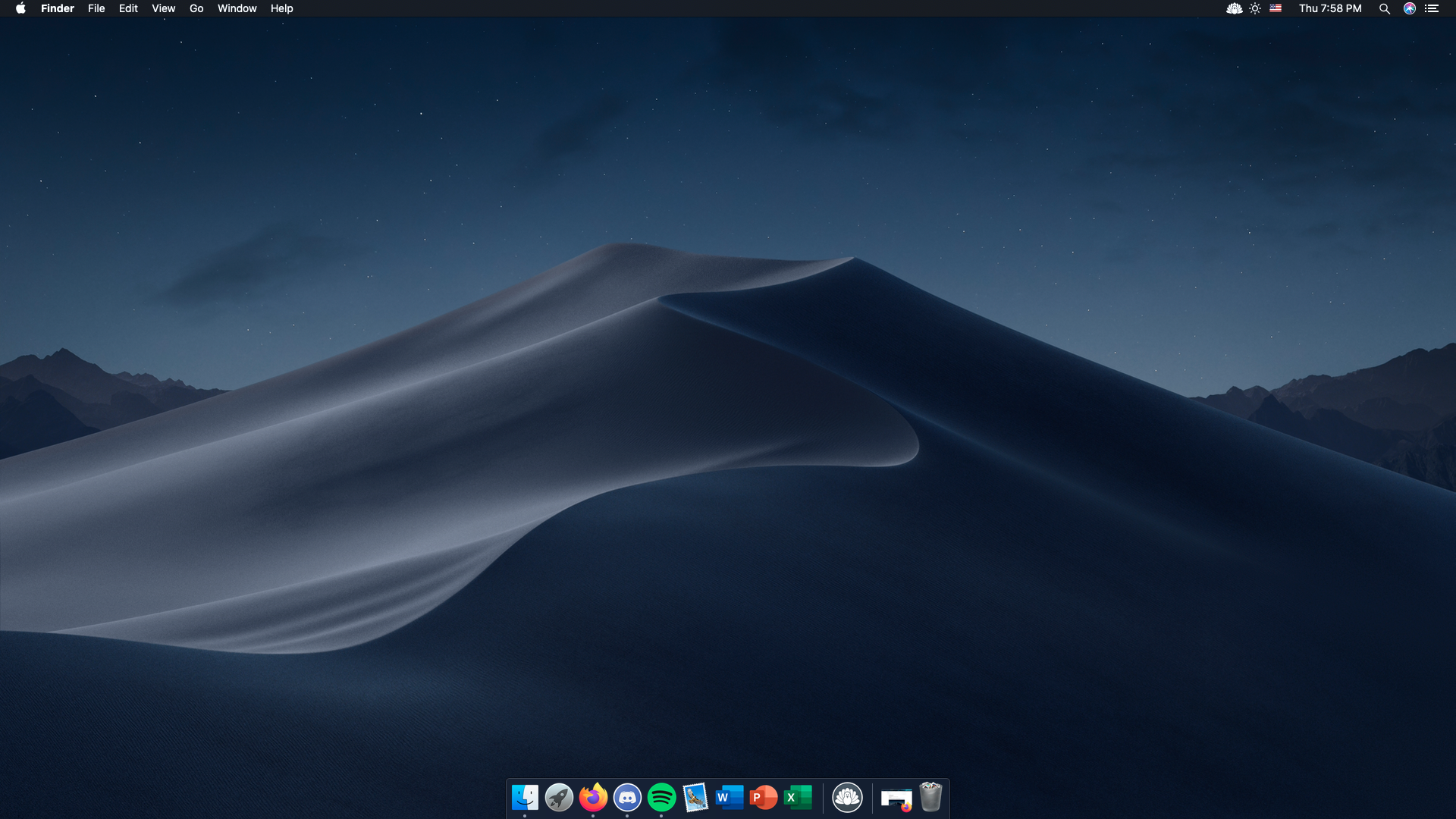Screen dimensions: 1456x819
Task: Launch PowerPoint from the dock
Action: (x=764, y=797)
